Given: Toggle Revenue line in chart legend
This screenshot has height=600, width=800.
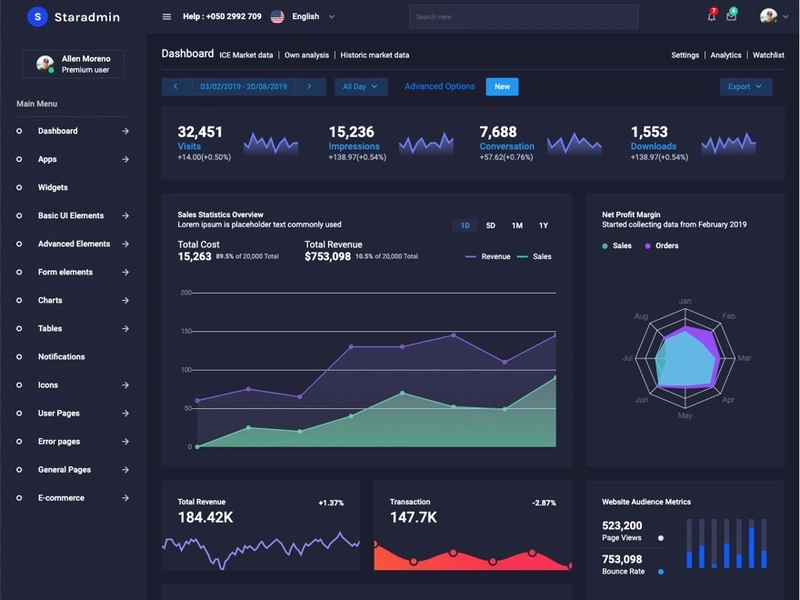Looking at the screenshot, I should click(x=488, y=257).
